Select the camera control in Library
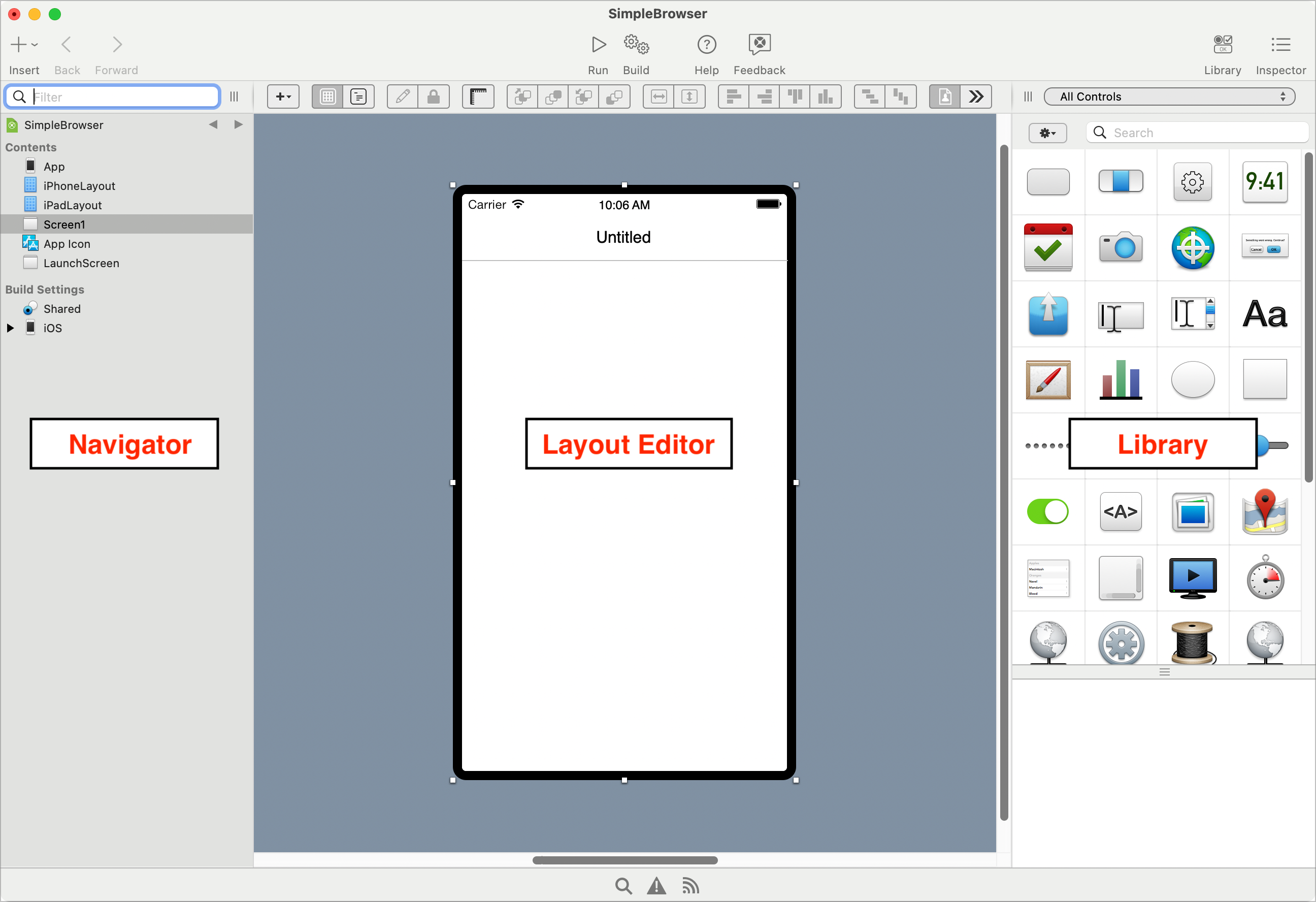 click(1120, 248)
